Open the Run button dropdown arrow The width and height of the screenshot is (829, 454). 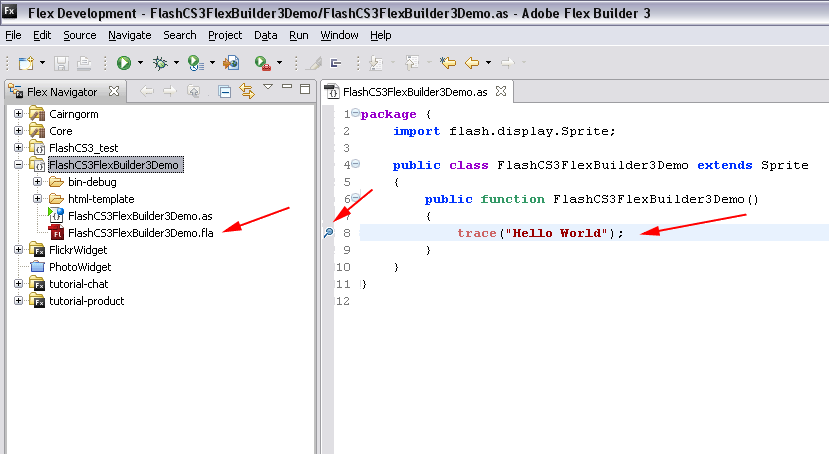[x=140, y=63]
